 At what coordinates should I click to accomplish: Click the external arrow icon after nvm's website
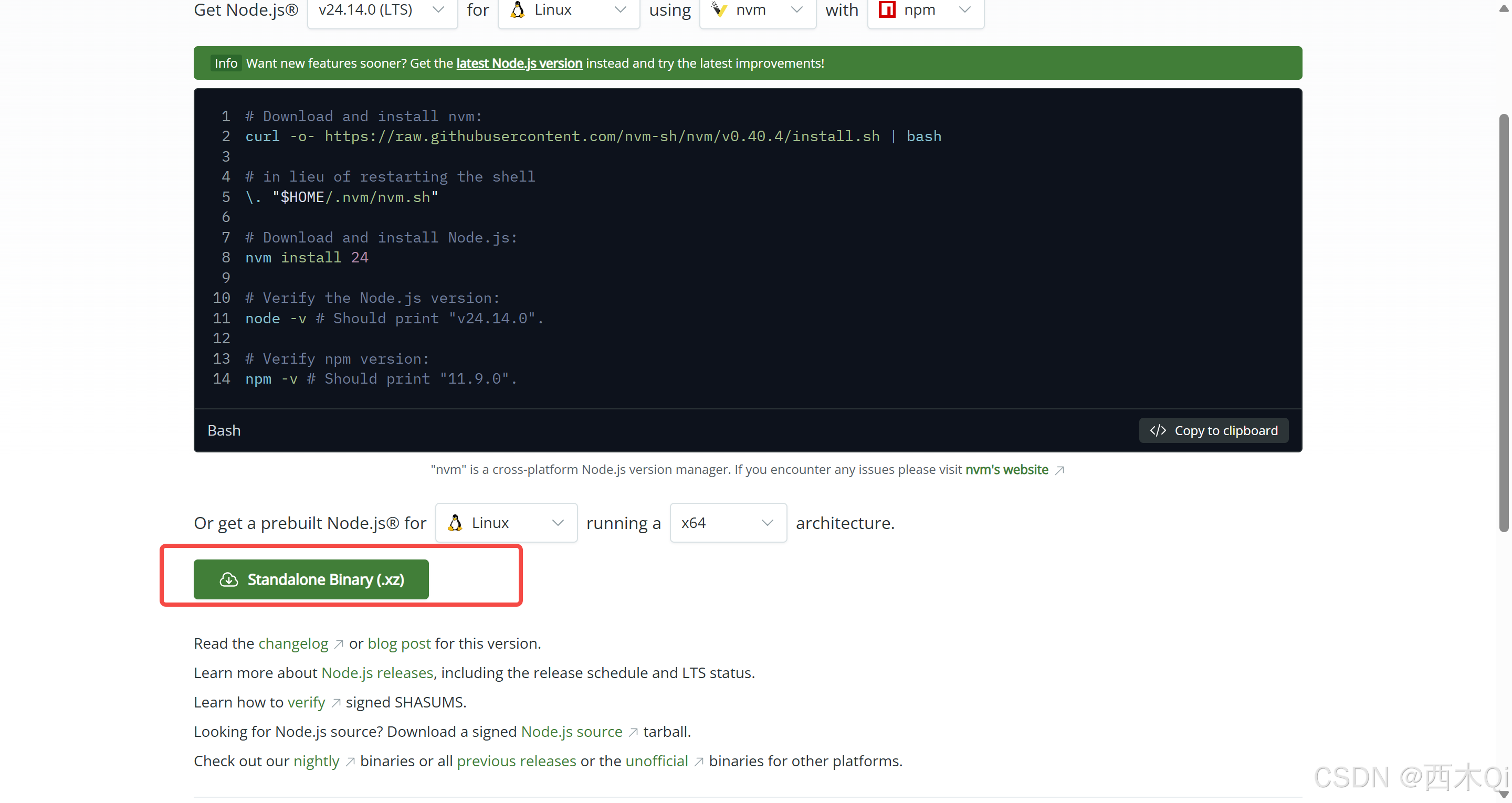tap(1059, 470)
